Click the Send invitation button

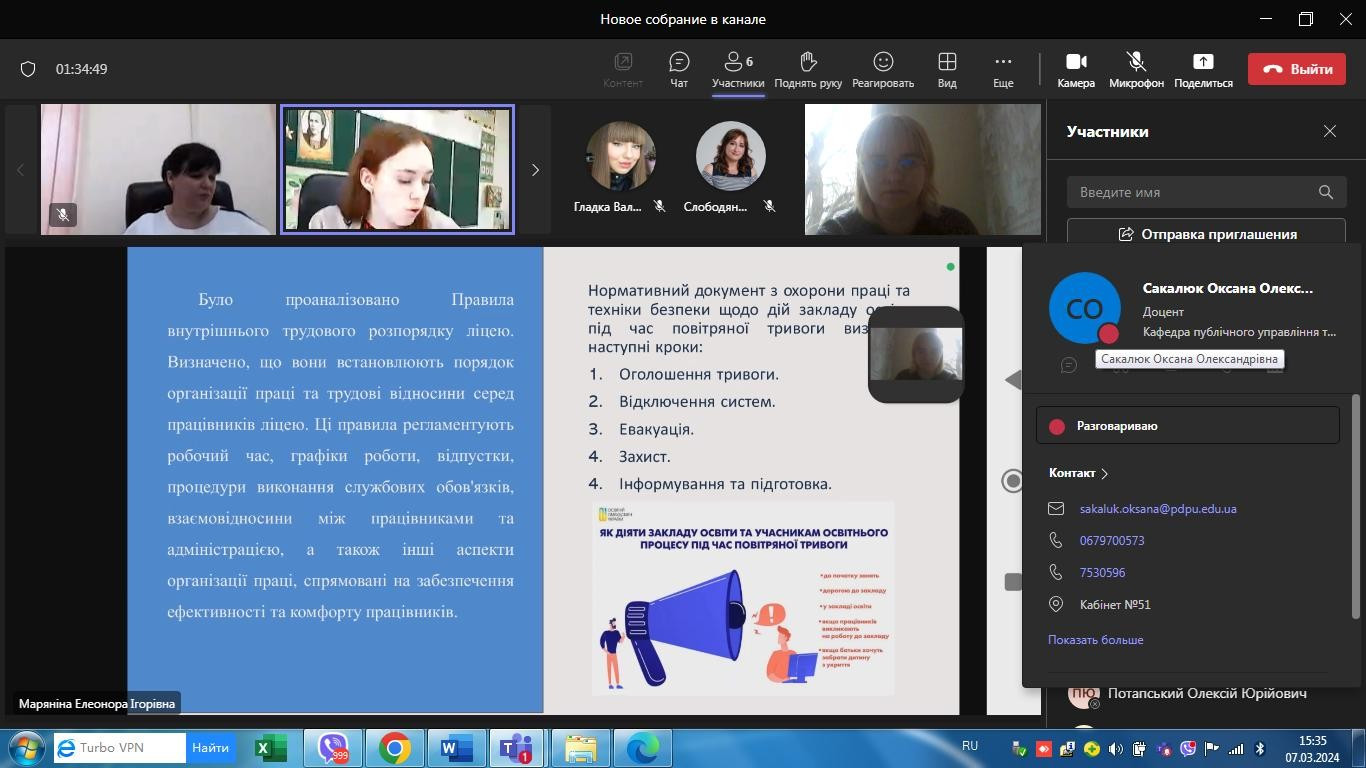point(1205,234)
